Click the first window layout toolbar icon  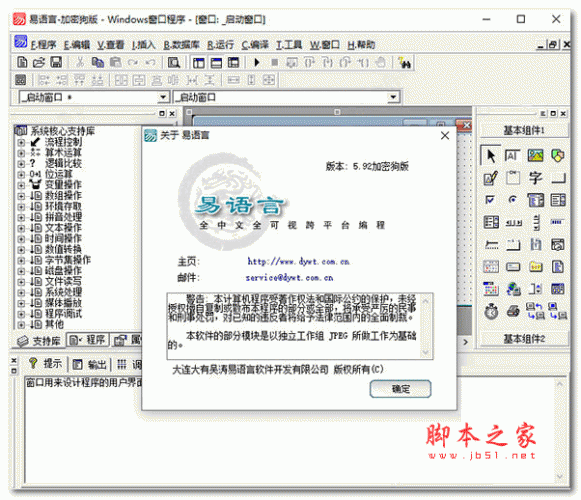point(199,62)
